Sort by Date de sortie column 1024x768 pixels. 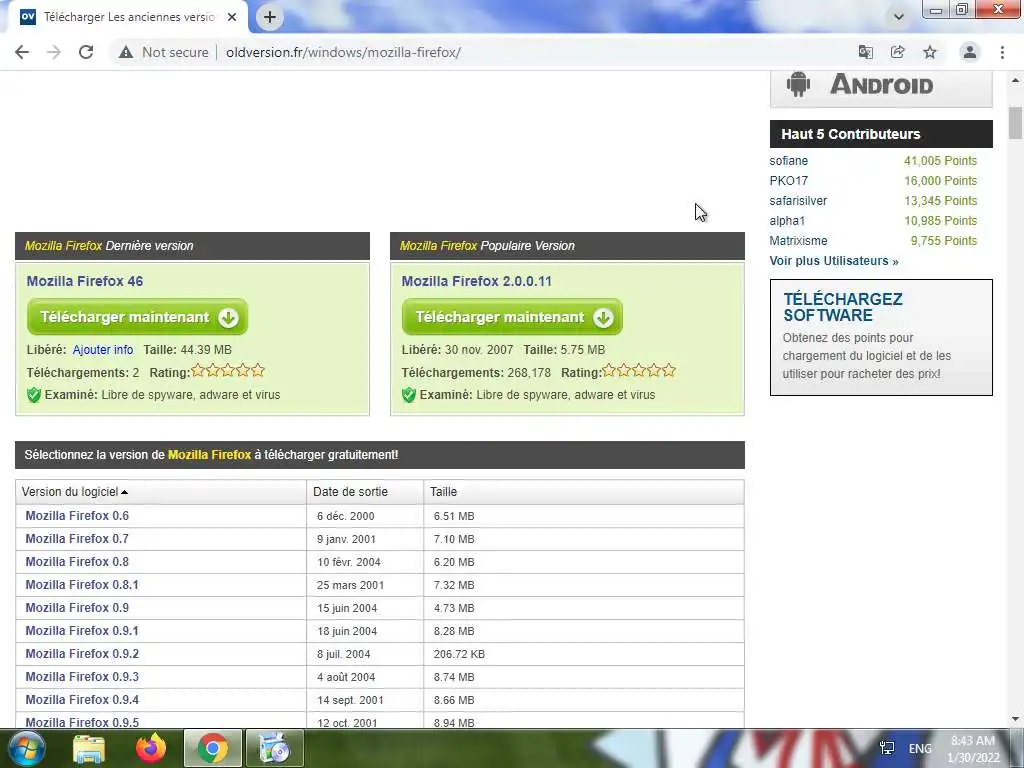(x=364, y=492)
